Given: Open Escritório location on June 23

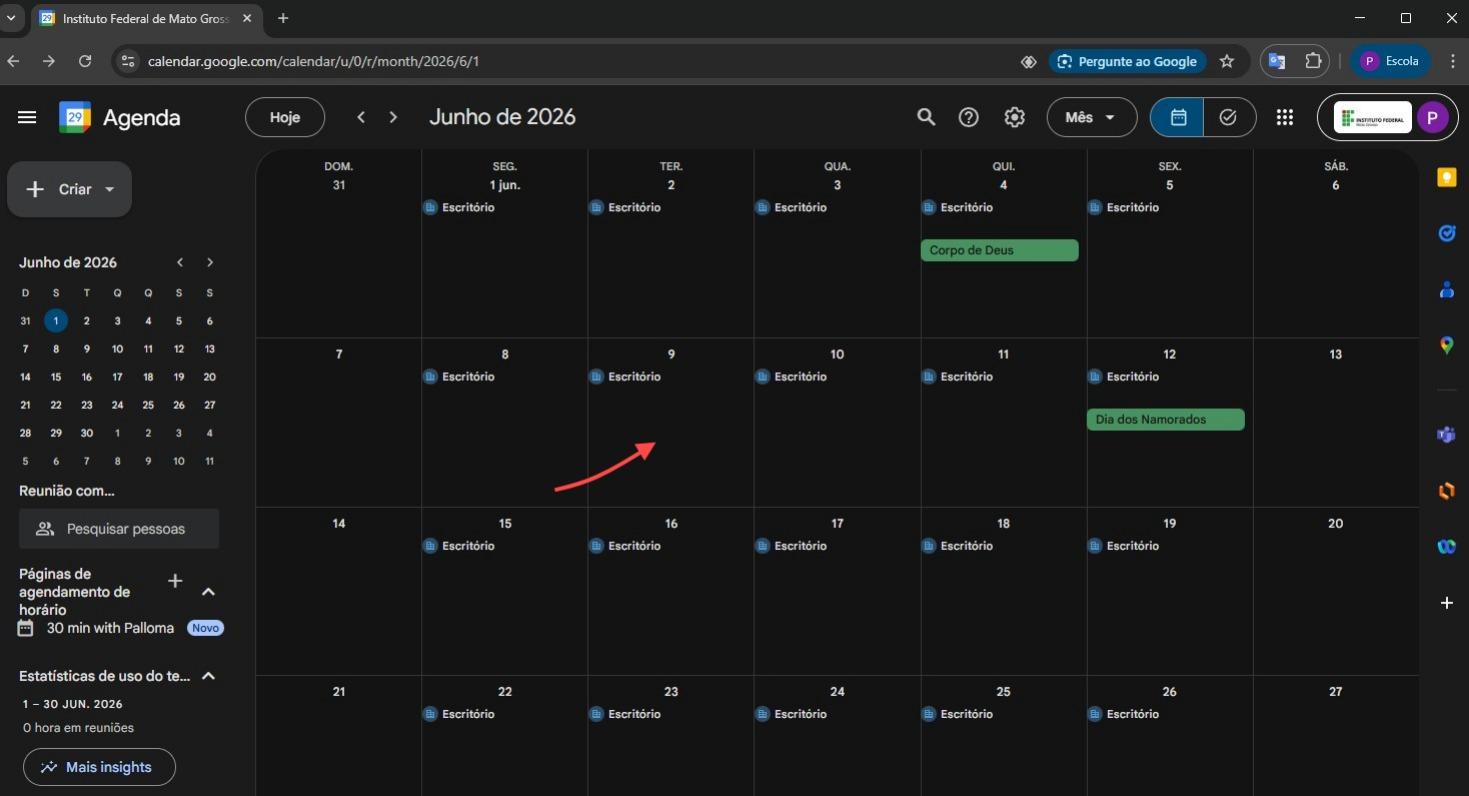Looking at the screenshot, I should [625, 714].
